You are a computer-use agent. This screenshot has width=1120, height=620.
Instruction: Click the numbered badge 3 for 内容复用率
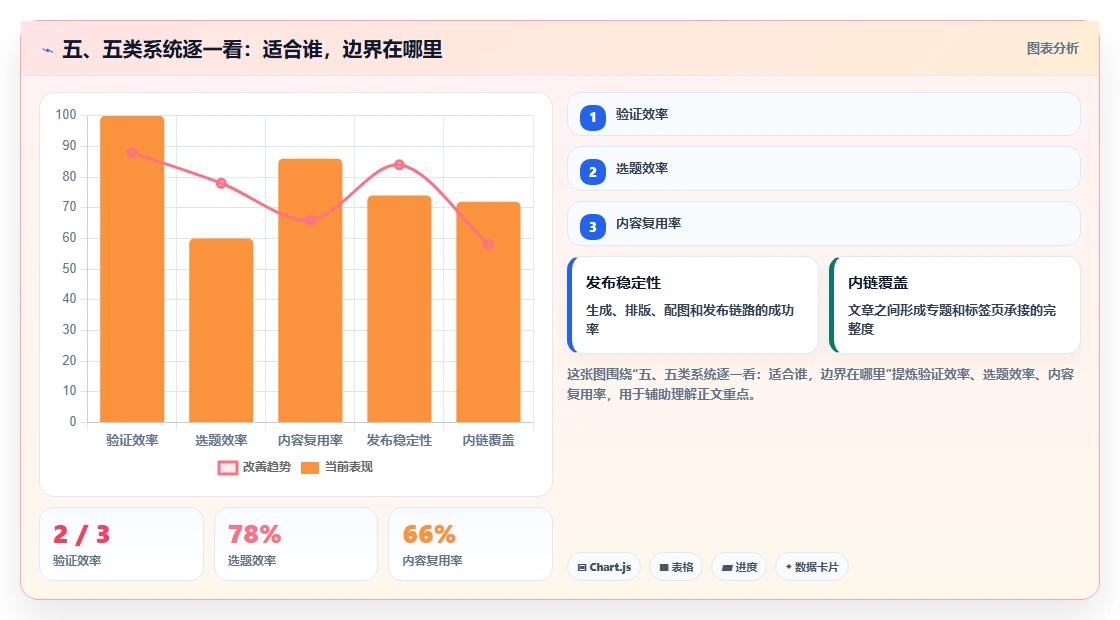click(593, 227)
